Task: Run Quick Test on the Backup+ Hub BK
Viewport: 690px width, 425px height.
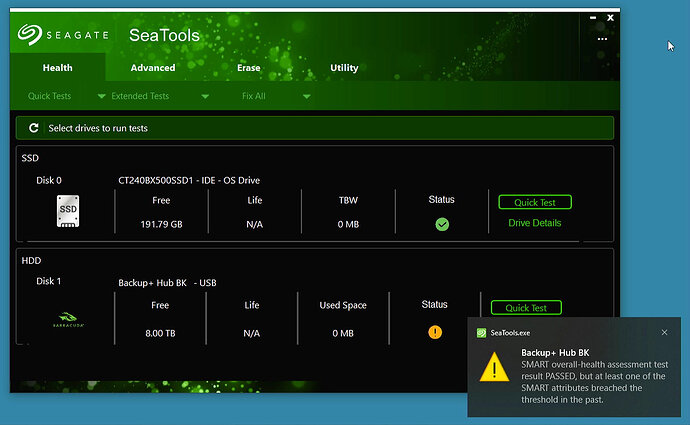Action: (526, 308)
